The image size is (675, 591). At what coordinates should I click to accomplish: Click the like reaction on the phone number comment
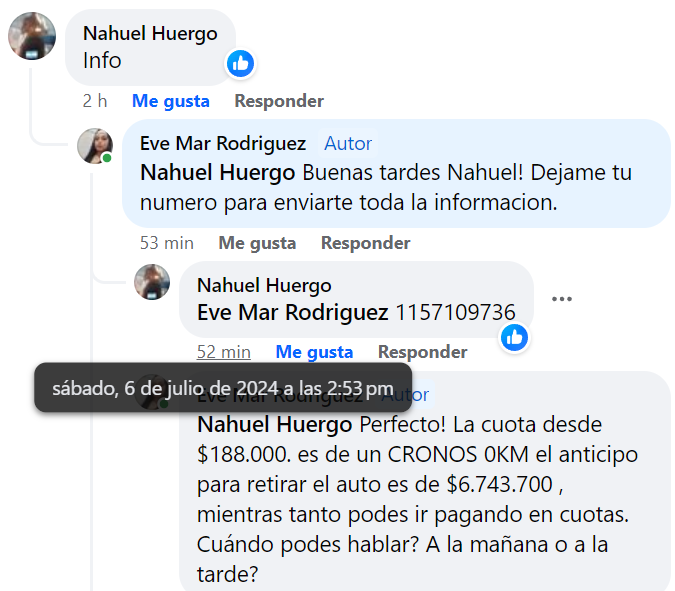pyautogui.click(x=514, y=337)
